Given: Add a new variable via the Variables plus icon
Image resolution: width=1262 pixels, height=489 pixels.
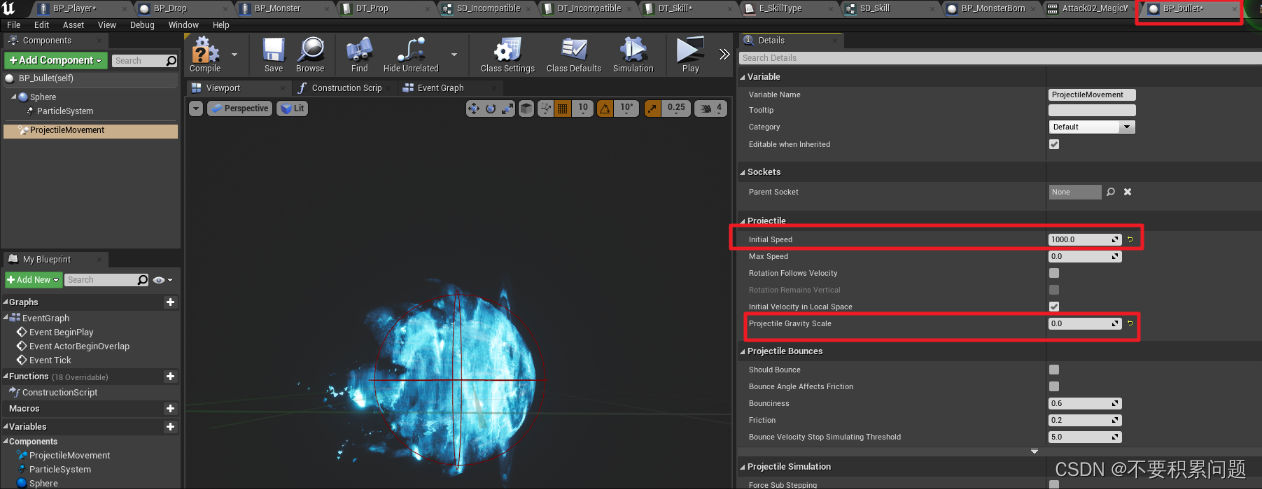Looking at the screenshot, I should click(170, 426).
